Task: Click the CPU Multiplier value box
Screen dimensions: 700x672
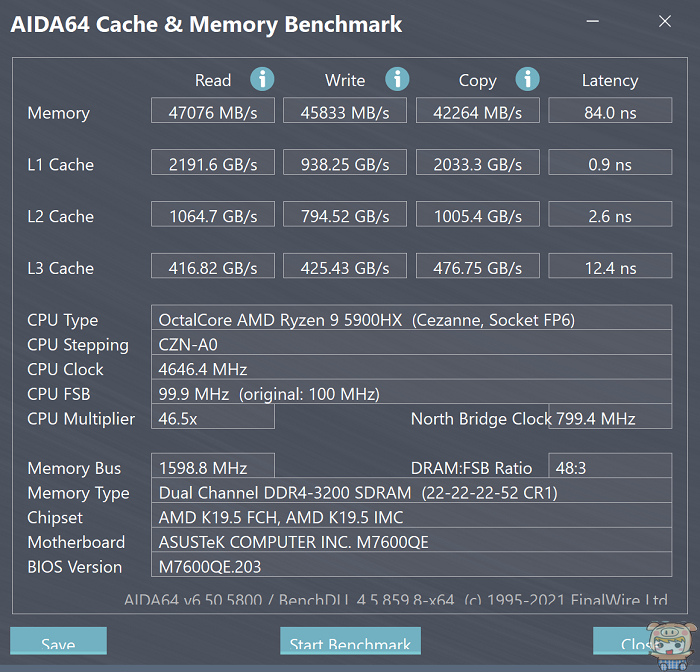Action: pos(212,418)
